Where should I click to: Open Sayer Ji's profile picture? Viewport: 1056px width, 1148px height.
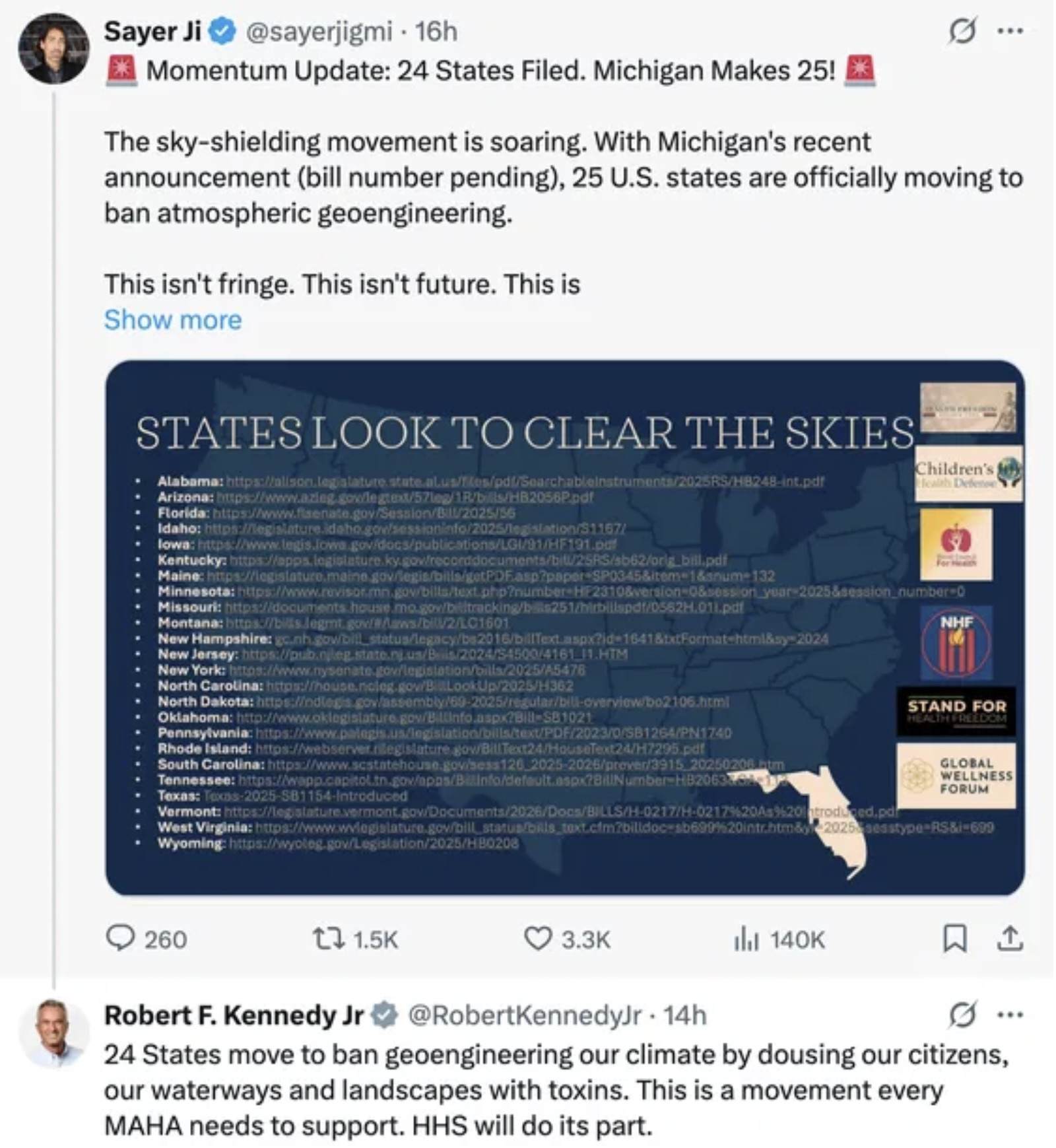pyautogui.click(x=53, y=49)
